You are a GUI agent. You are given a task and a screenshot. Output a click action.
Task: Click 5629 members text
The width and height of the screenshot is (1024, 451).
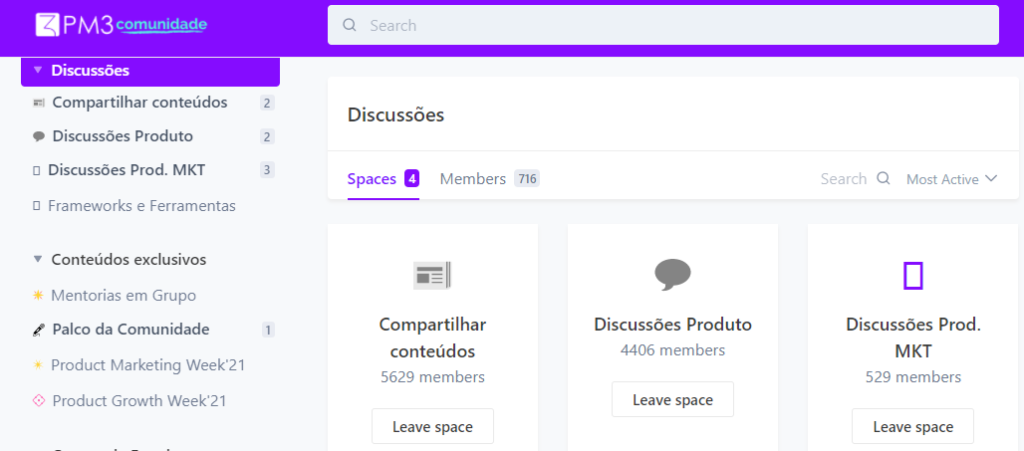click(432, 377)
